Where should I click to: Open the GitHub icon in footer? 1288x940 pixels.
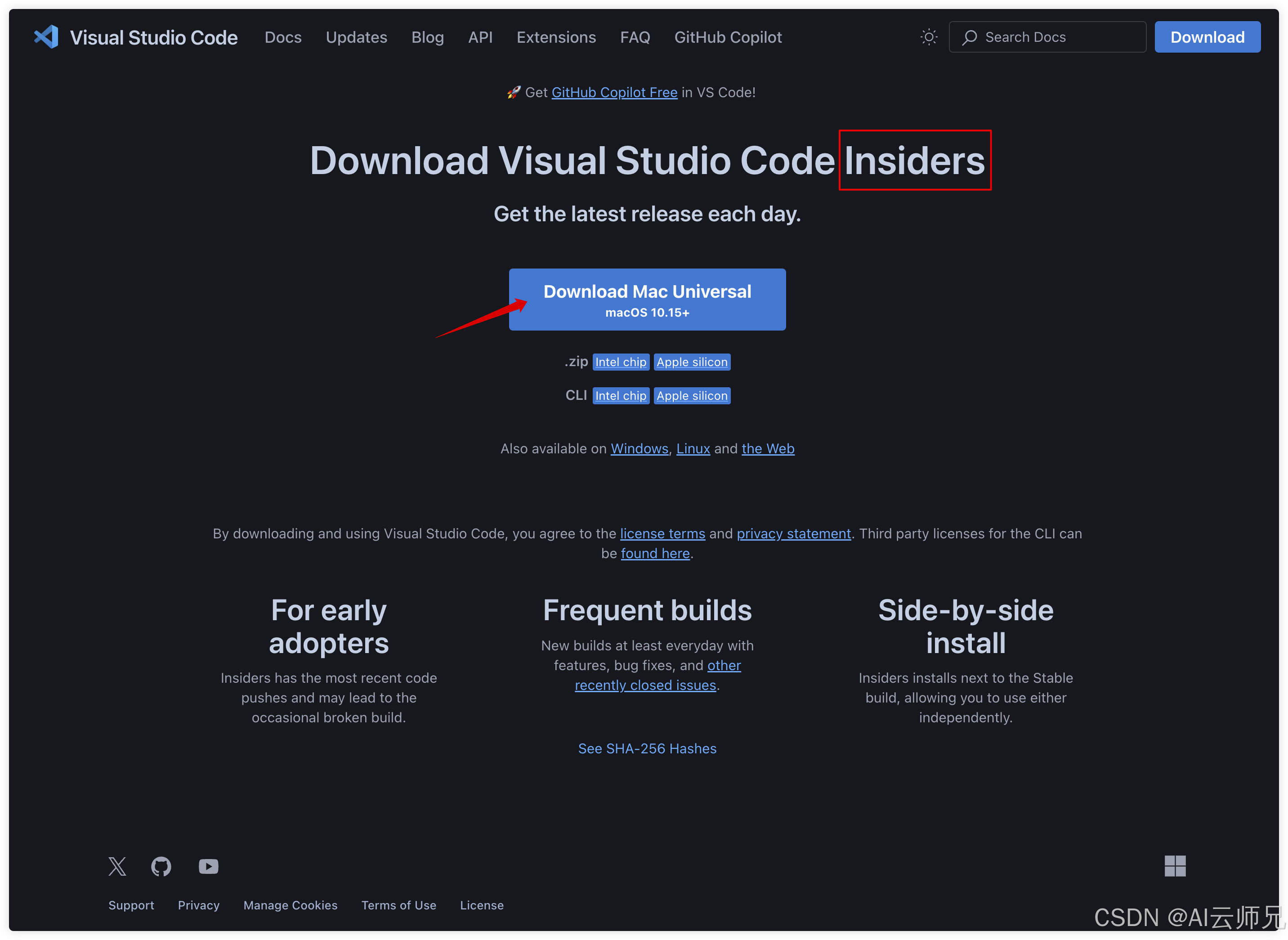pyautogui.click(x=161, y=866)
